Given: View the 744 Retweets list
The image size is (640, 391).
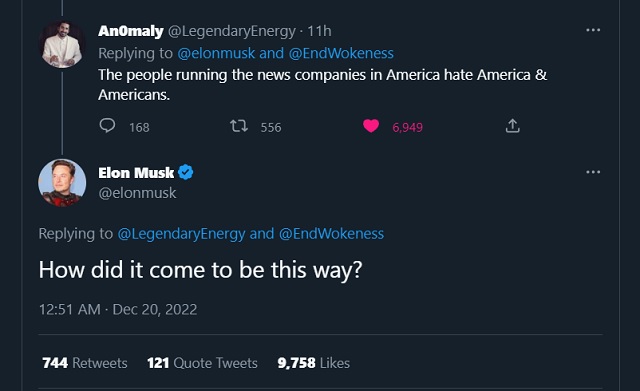Looking at the screenshot, I should [85, 363].
